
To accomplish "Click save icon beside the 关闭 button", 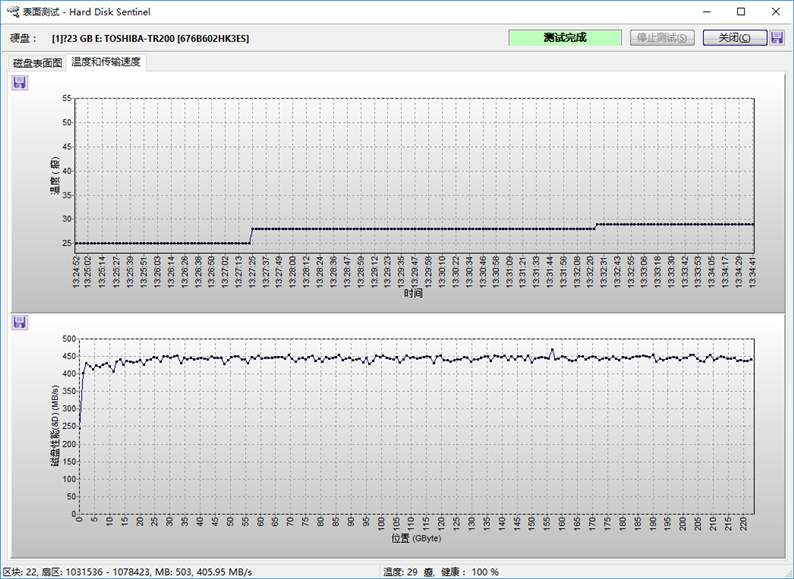I will (x=777, y=38).
